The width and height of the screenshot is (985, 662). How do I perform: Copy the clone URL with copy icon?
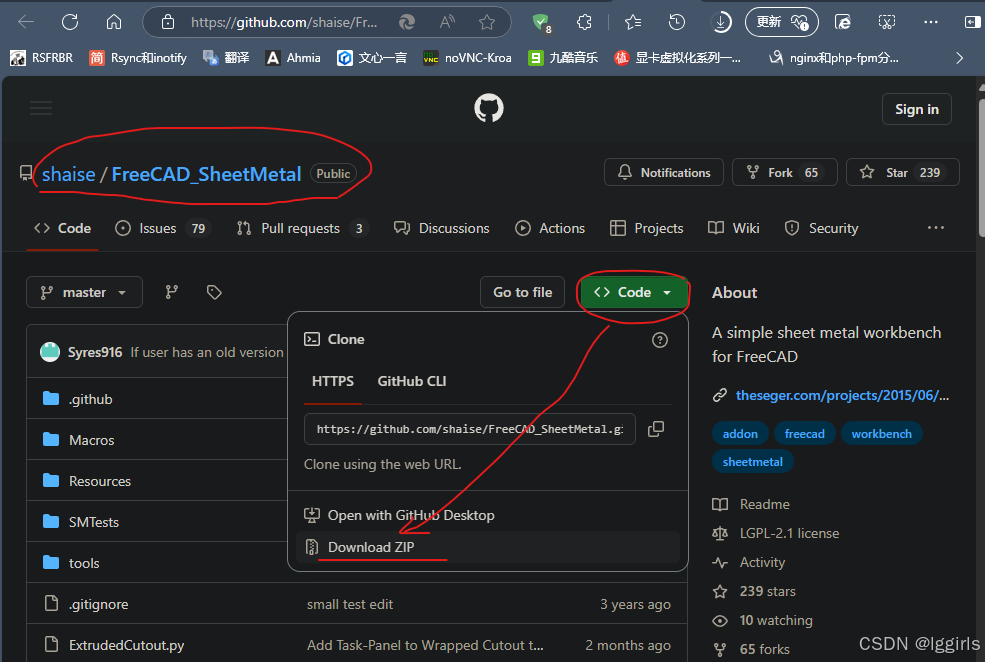pyautogui.click(x=656, y=429)
